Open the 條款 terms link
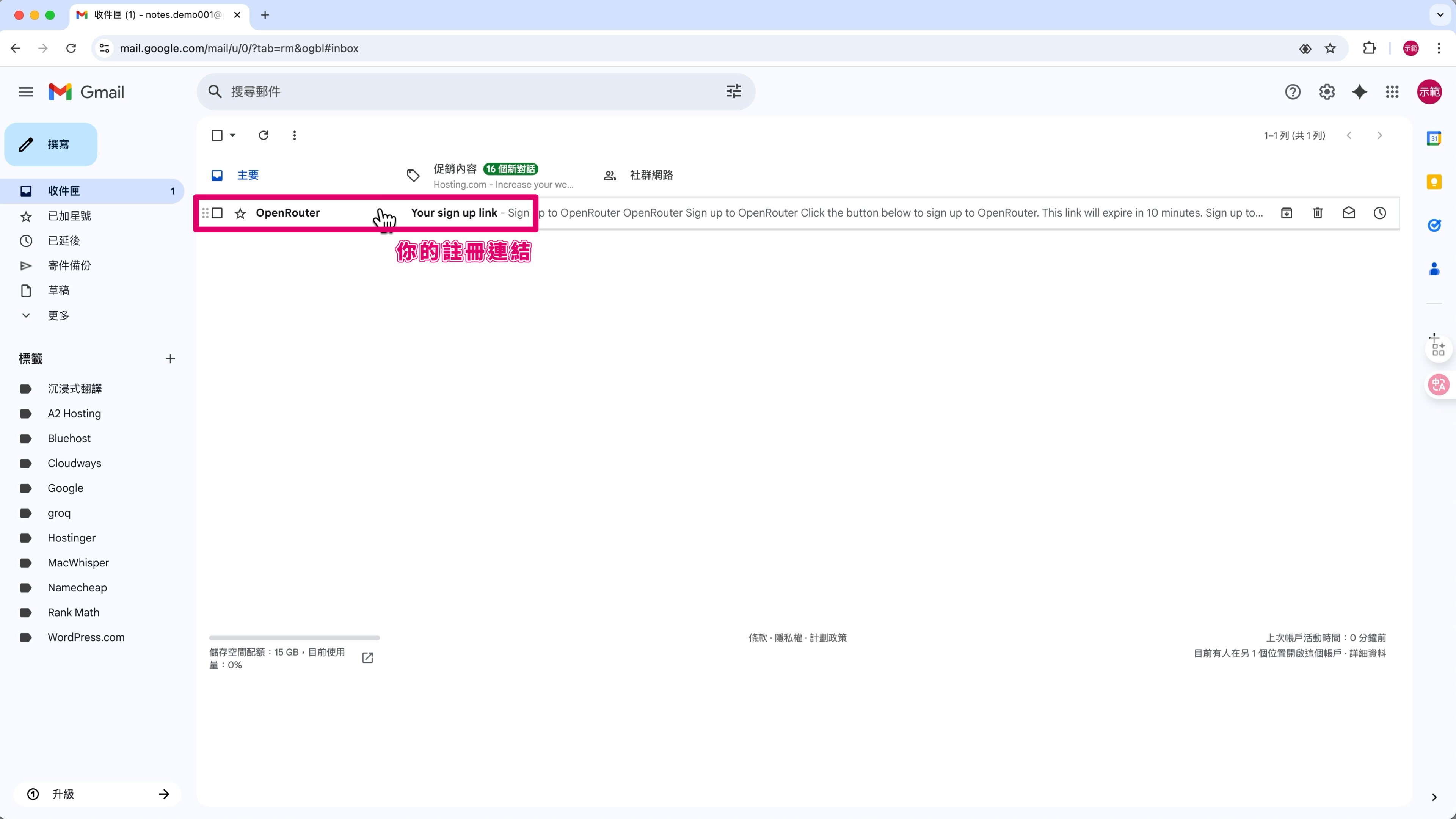Image resolution: width=1456 pixels, height=819 pixels. [758, 637]
